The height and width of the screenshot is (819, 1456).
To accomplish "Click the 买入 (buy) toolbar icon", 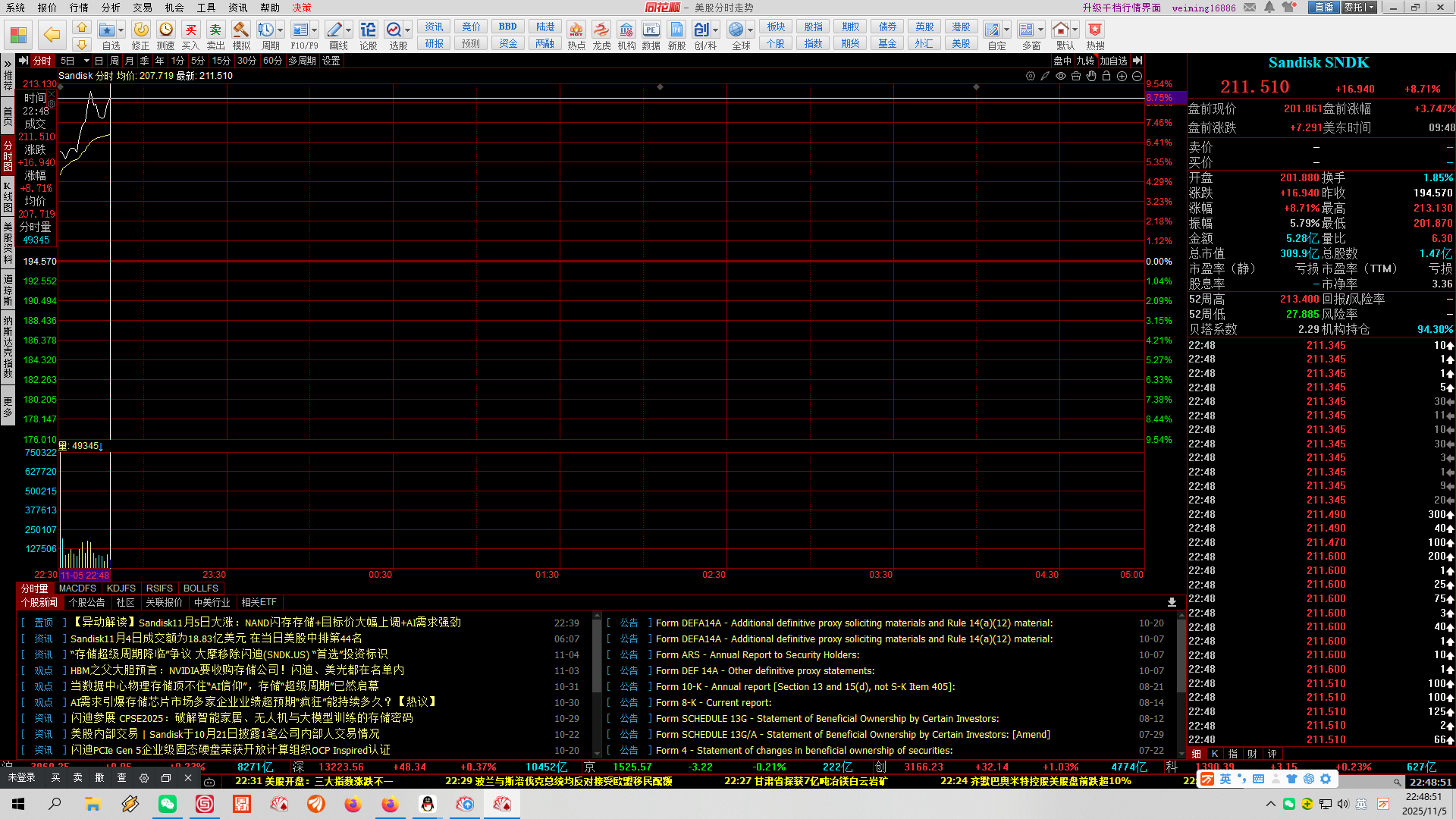I will click(x=190, y=30).
